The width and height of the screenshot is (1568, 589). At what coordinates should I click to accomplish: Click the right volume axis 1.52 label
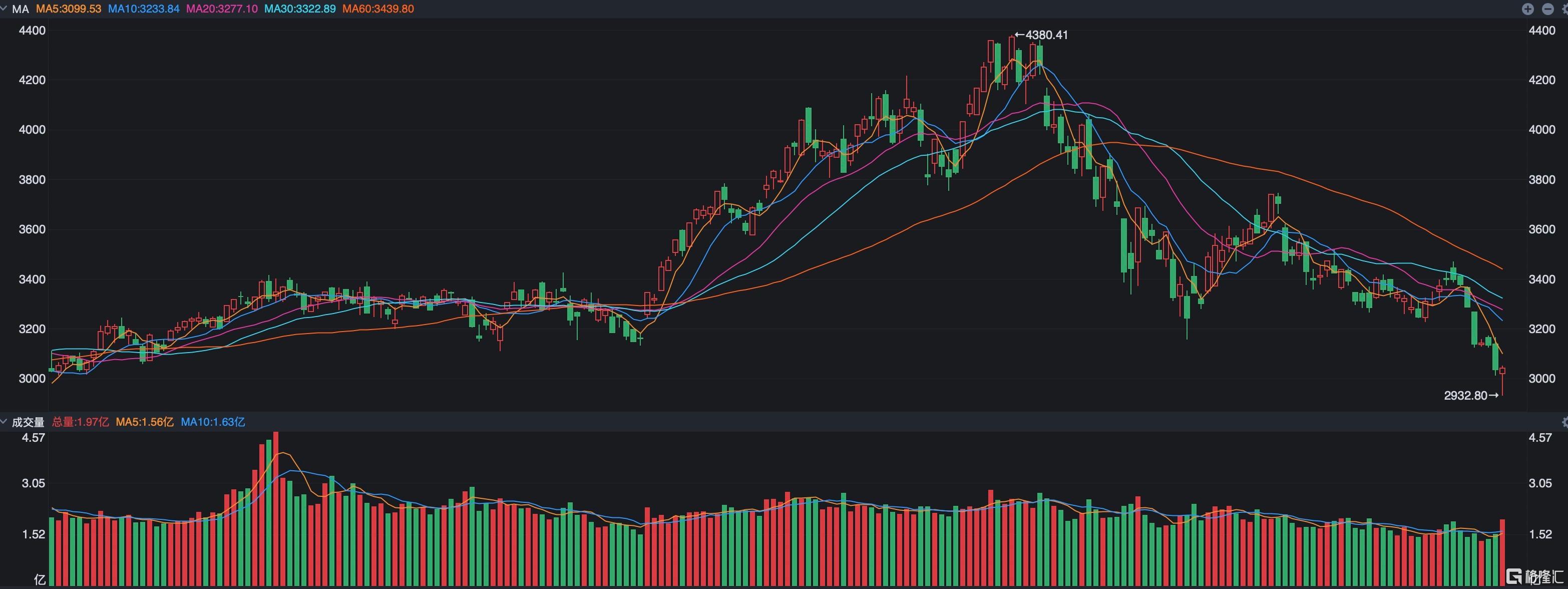pos(1540,535)
